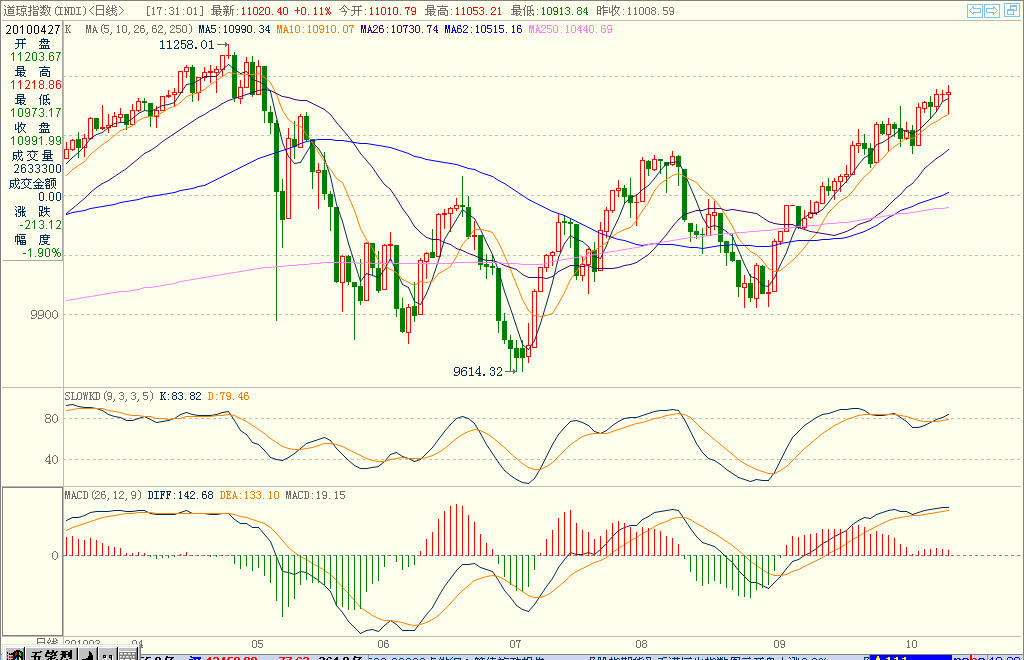Open the soft keyboard icon in IME bar
Image resolution: width=1024 pixels, height=660 pixels.
128,653
